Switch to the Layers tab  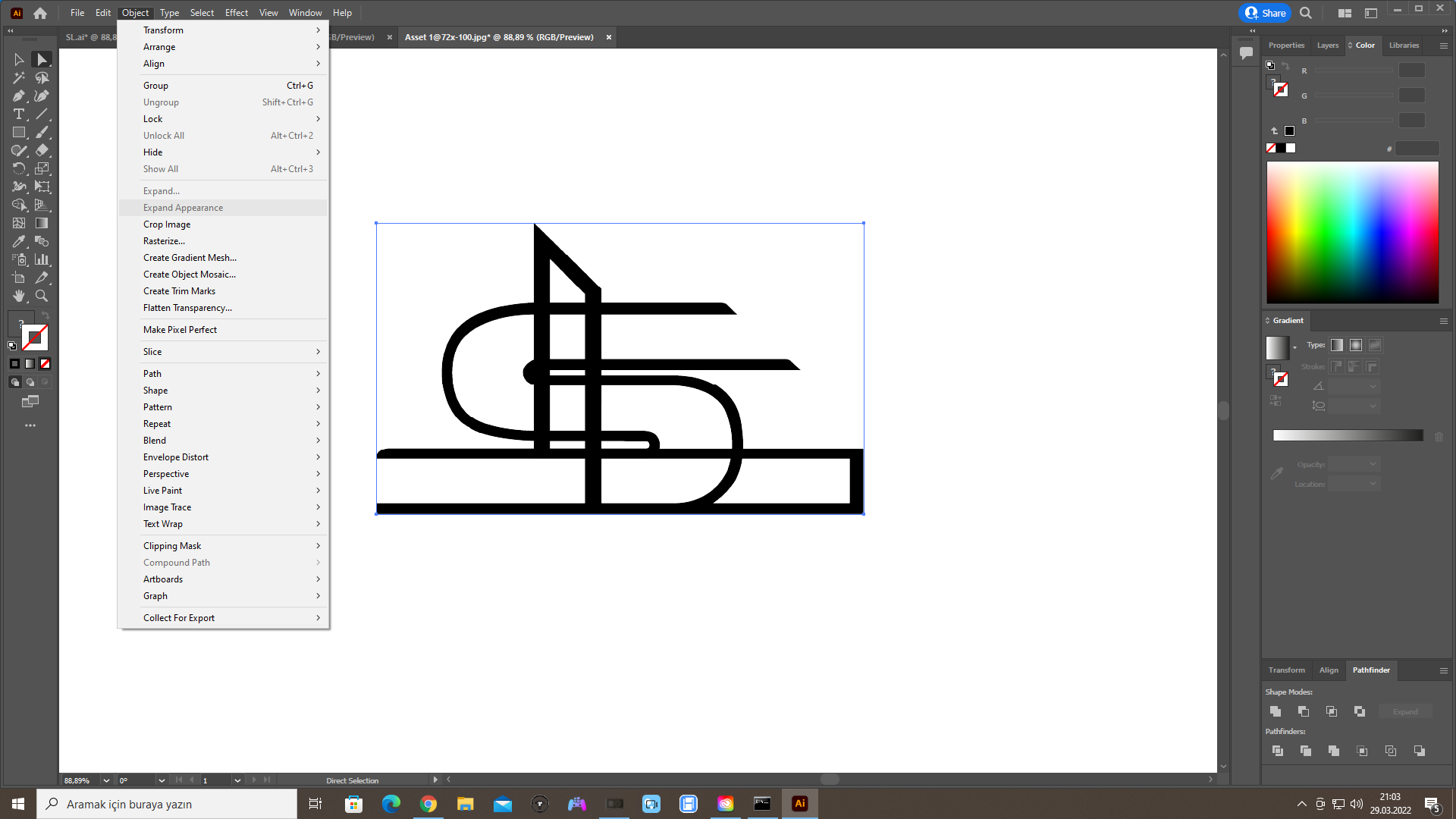(1327, 45)
